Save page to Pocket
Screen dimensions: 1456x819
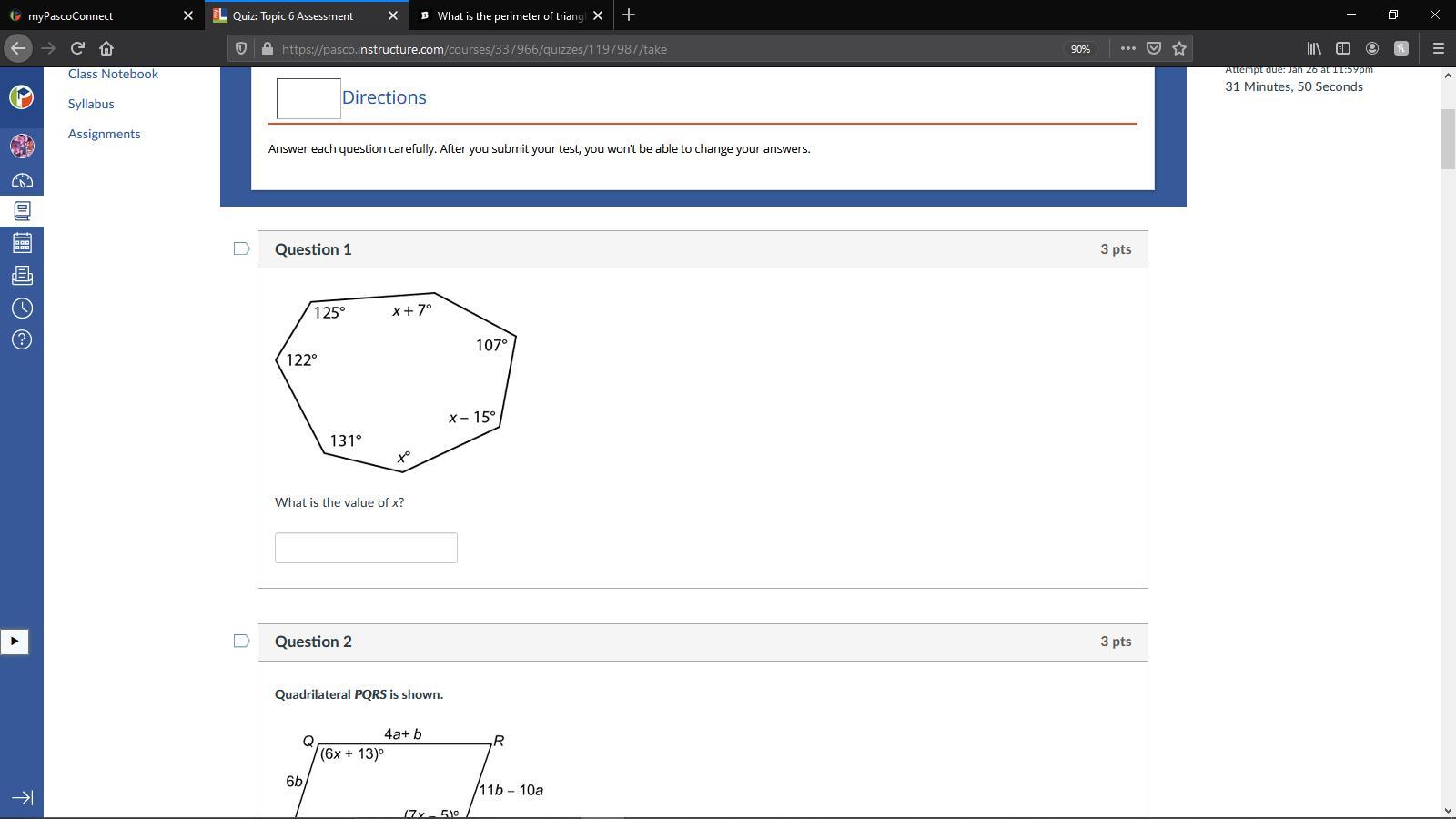coord(1154,48)
